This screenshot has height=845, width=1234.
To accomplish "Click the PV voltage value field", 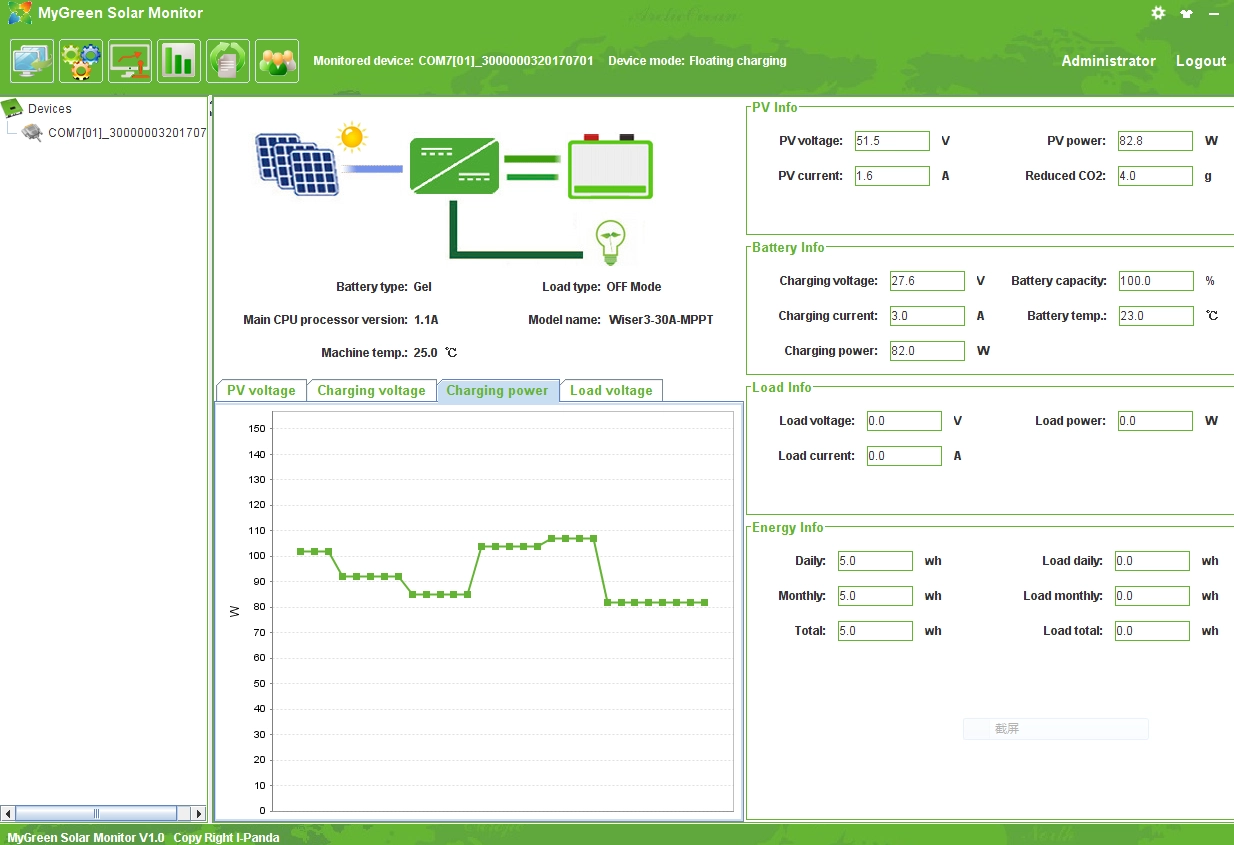I will click(892, 141).
